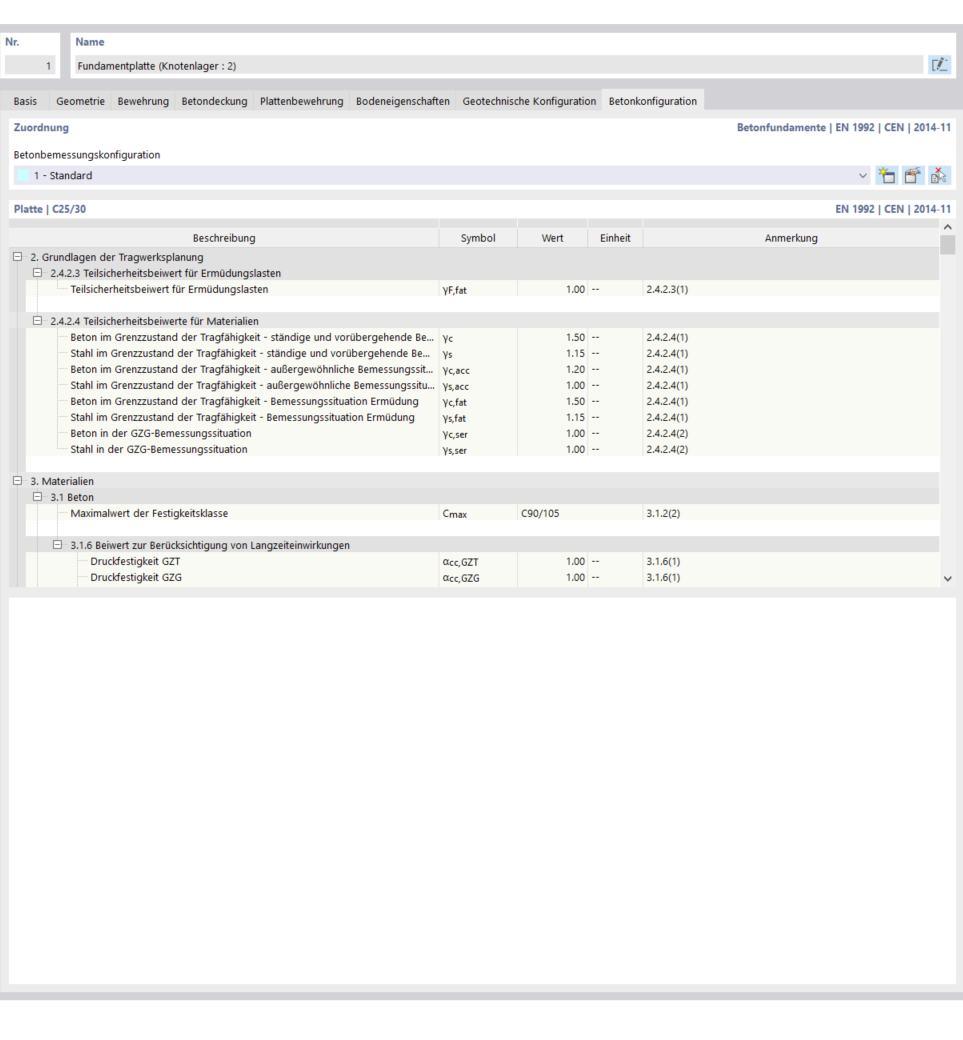The width and height of the screenshot is (963, 1040).
Task: Click the 'Betonfundamente | EN 1992 | CEN | 2014-11' link
Action: pyautogui.click(x=845, y=127)
